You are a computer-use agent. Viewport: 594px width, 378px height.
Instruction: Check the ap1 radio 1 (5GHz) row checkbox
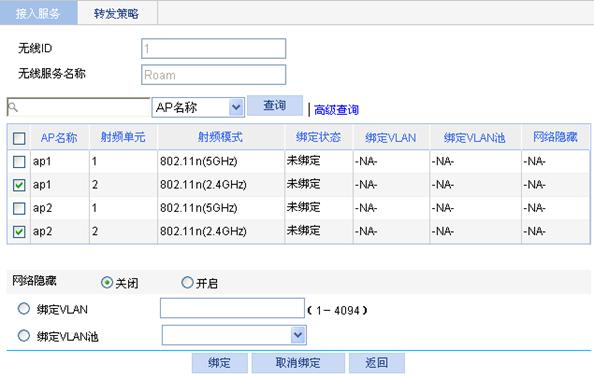tap(19, 162)
